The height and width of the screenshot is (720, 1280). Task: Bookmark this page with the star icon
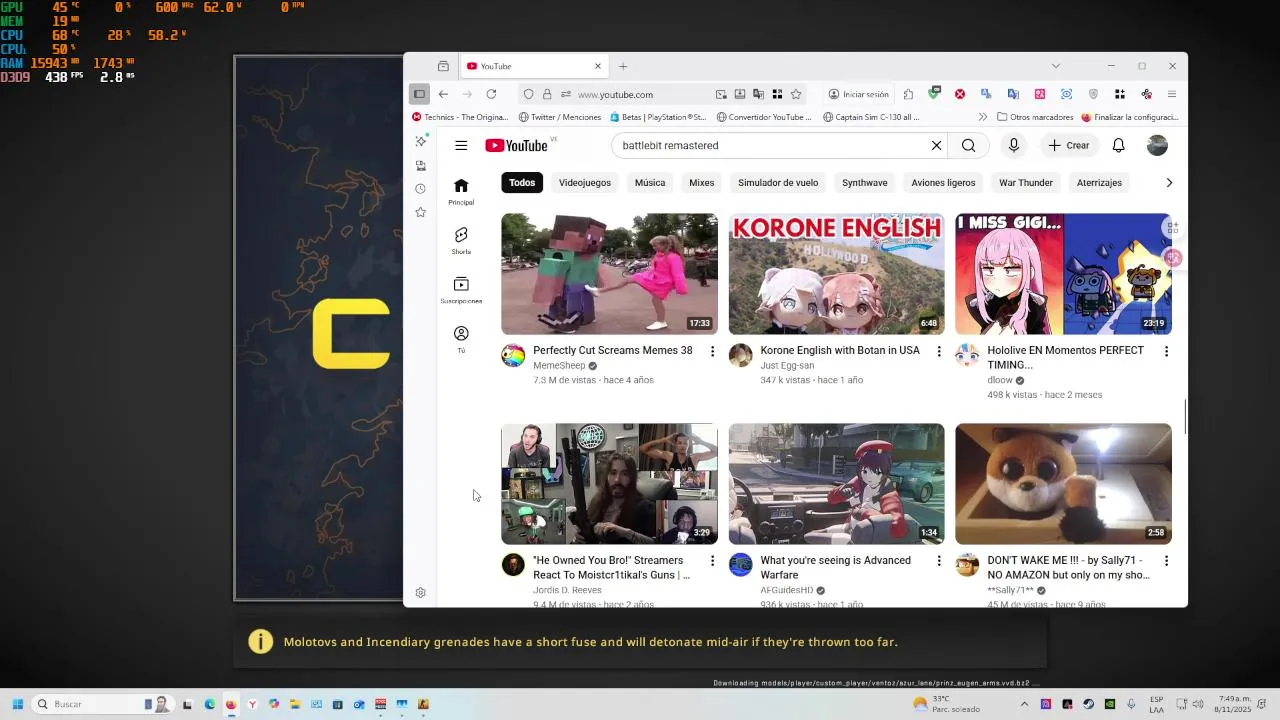[x=796, y=94]
